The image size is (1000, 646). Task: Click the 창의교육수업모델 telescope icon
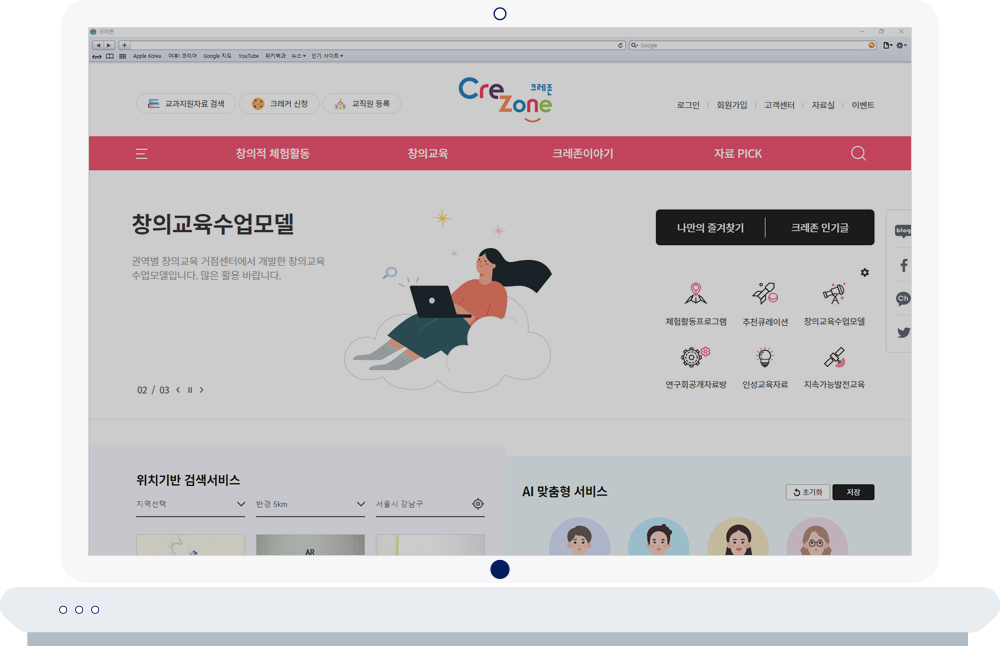click(834, 294)
